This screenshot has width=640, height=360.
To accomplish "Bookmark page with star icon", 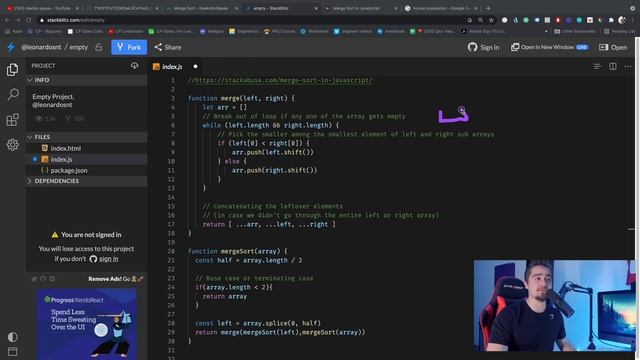I will click(x=491, y=20).
